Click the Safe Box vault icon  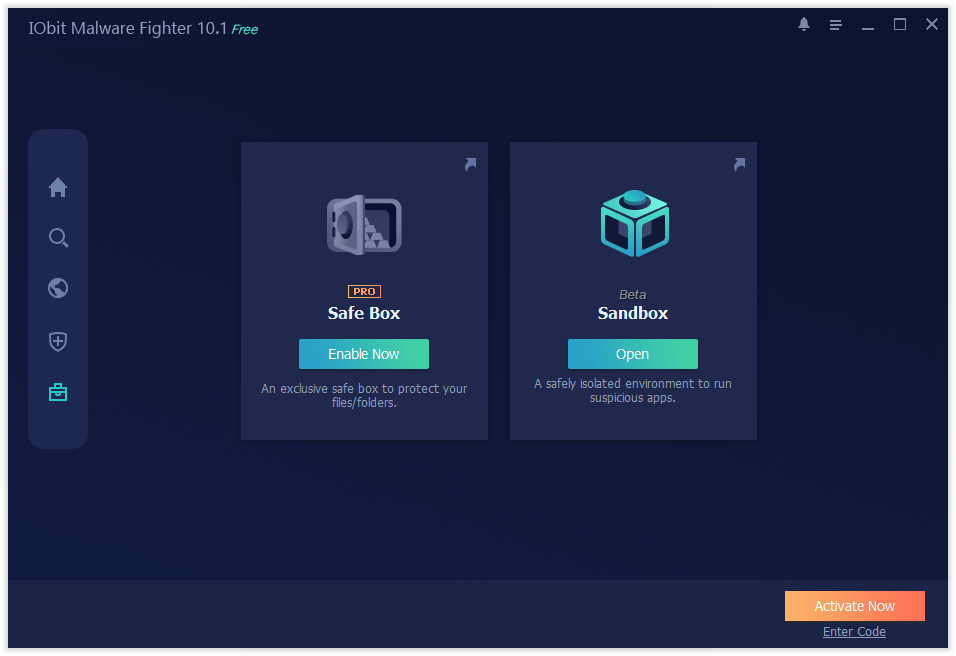click(363, 224)
